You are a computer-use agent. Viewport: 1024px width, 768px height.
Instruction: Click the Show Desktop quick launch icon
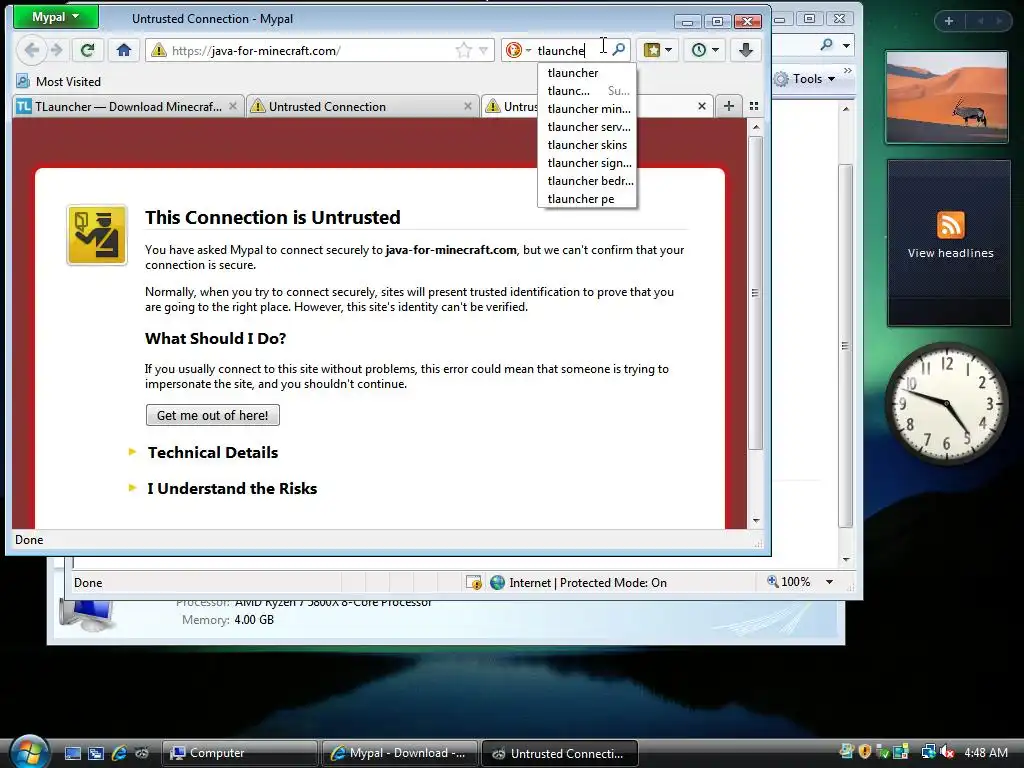pos(72,753)
